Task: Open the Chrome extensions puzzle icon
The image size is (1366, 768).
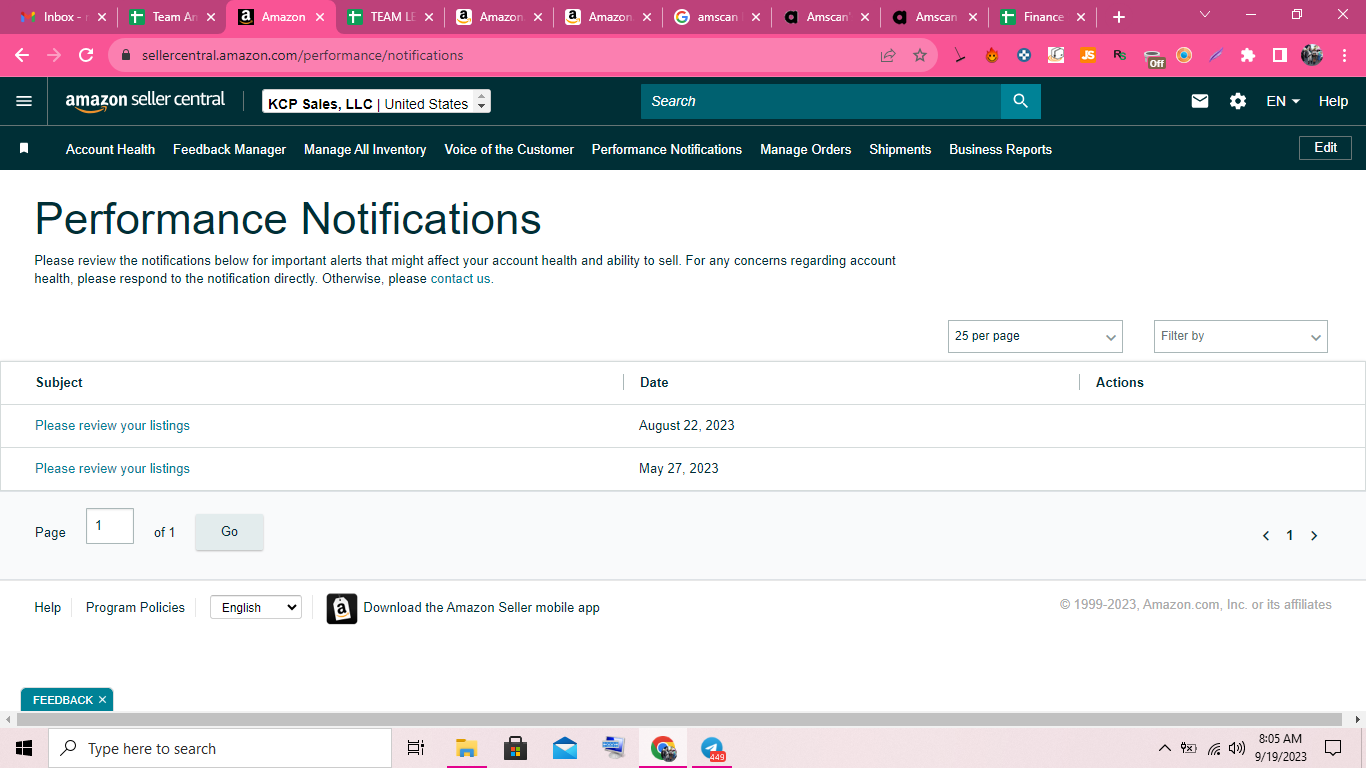Action: point(1248,55)
